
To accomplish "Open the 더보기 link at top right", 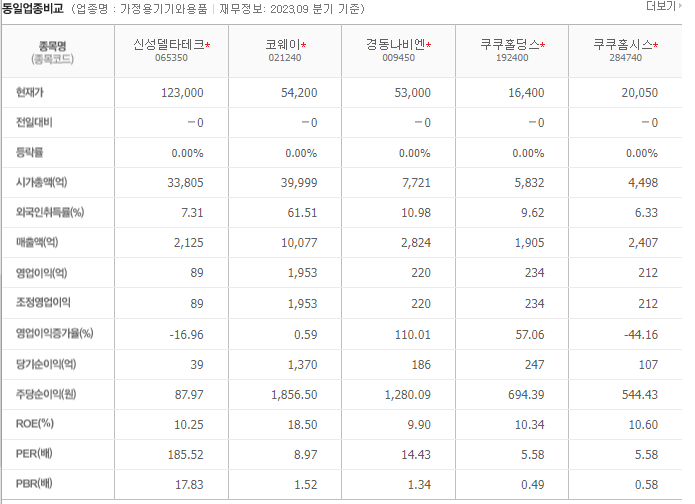I will coord(664,6).
